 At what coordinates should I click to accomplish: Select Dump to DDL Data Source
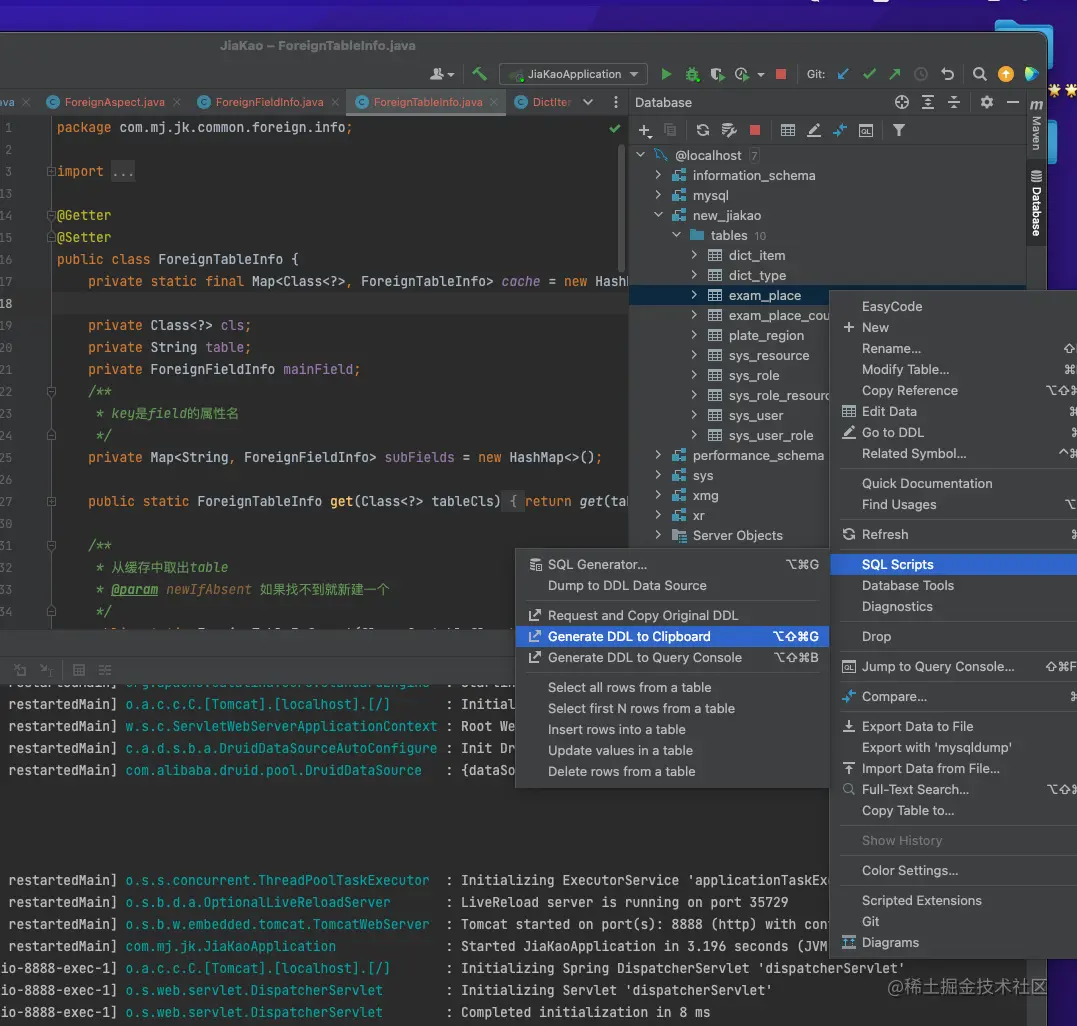[x=672, y=586]
